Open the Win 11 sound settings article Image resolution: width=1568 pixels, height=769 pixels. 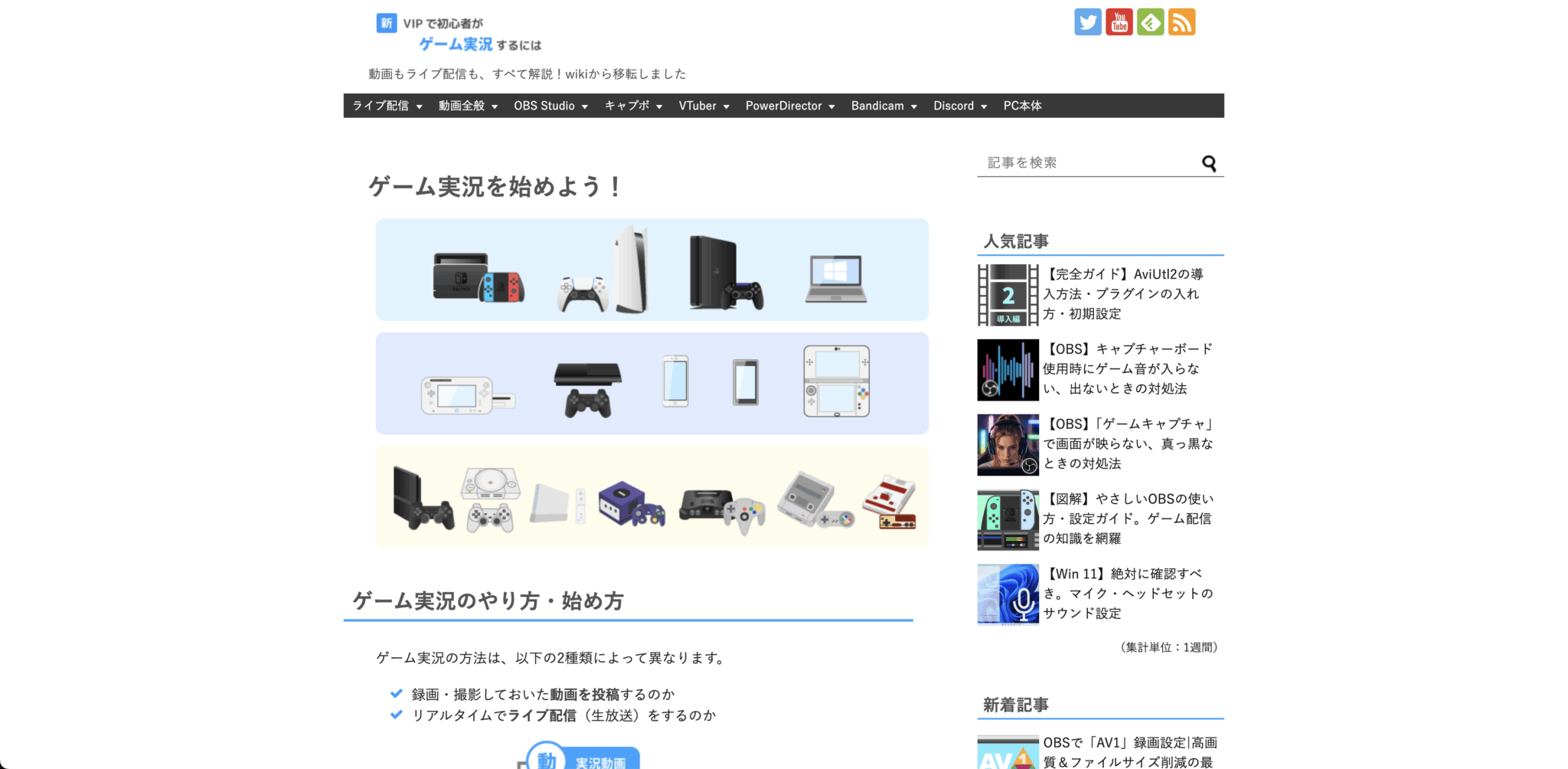point(1127,594)
